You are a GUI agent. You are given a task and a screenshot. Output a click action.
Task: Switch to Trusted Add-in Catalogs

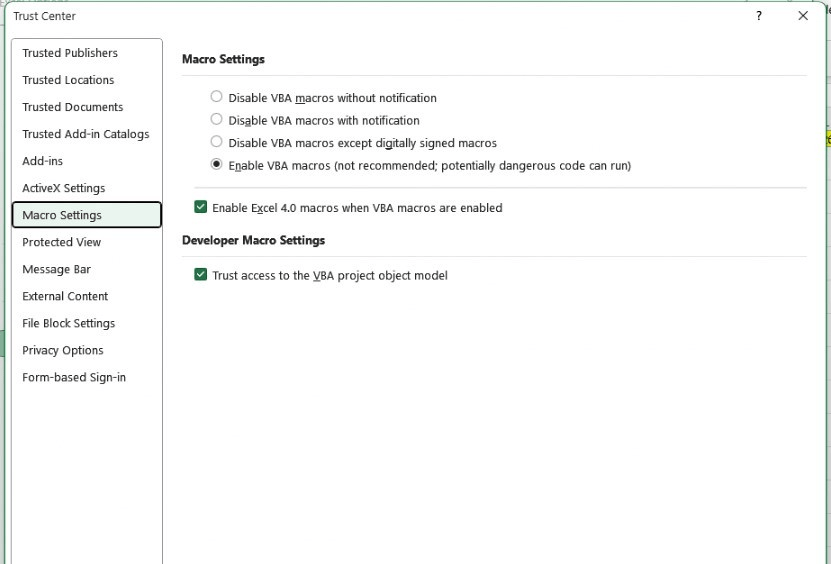(x=87, y=134)
